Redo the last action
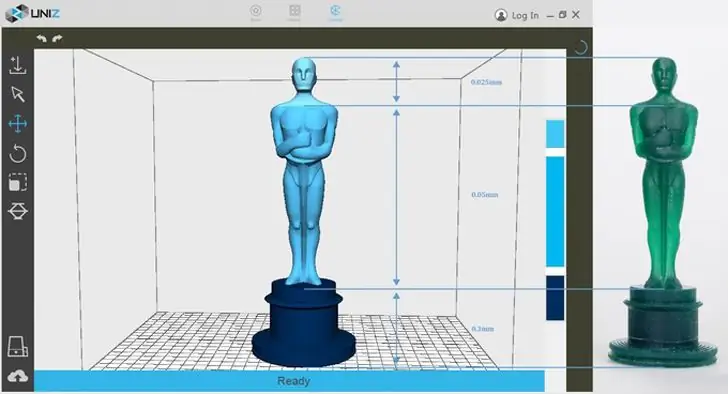The image size is (728, 394). point(57,39)
